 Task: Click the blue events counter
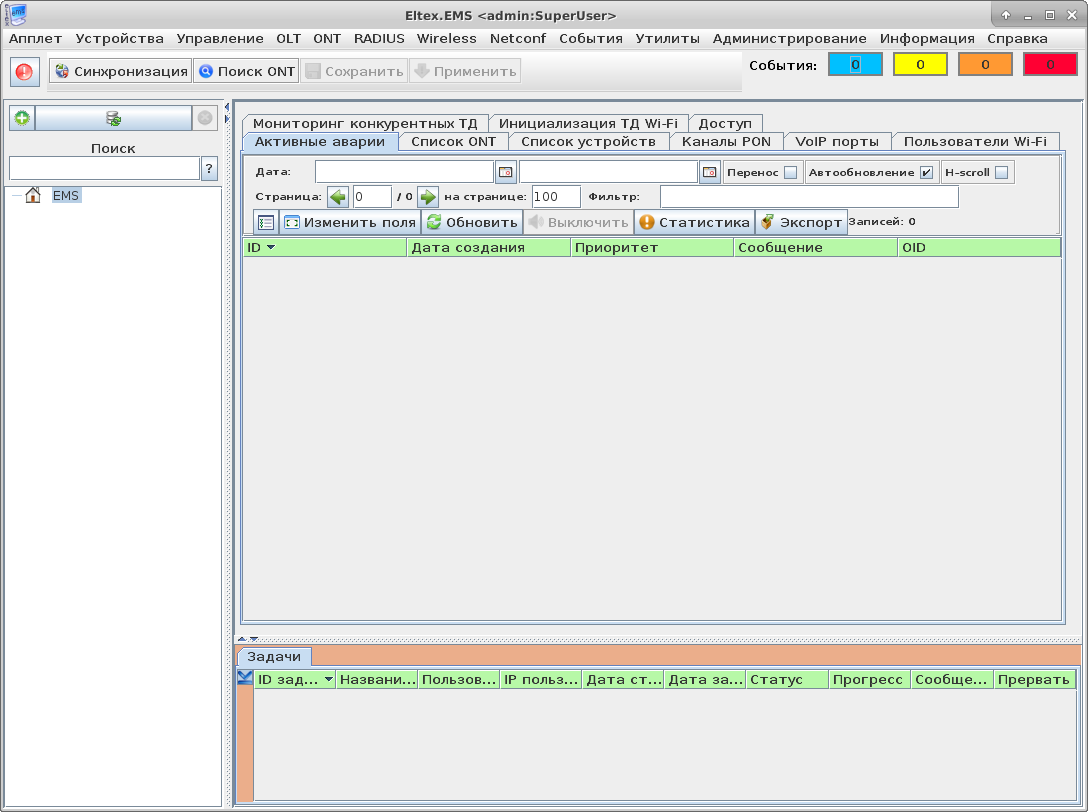856,65
